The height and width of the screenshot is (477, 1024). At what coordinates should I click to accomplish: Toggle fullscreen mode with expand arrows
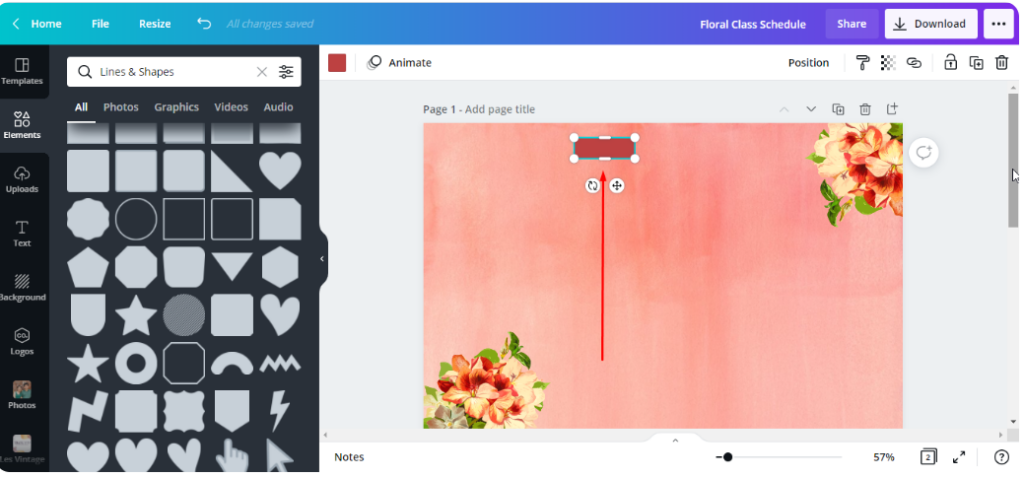coord(959,457)
